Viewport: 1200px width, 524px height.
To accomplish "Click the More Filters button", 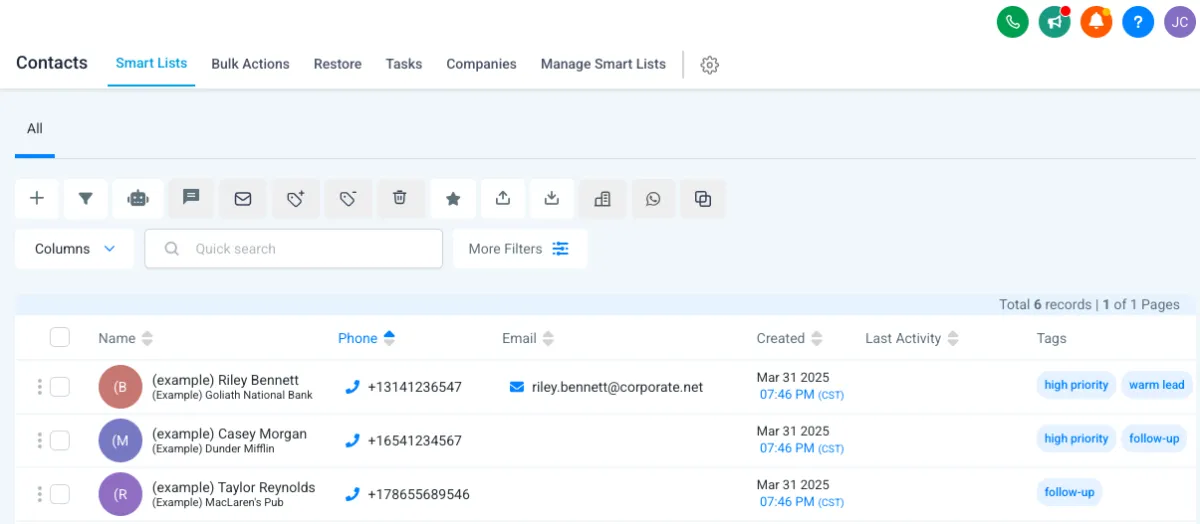I will 519,249.
